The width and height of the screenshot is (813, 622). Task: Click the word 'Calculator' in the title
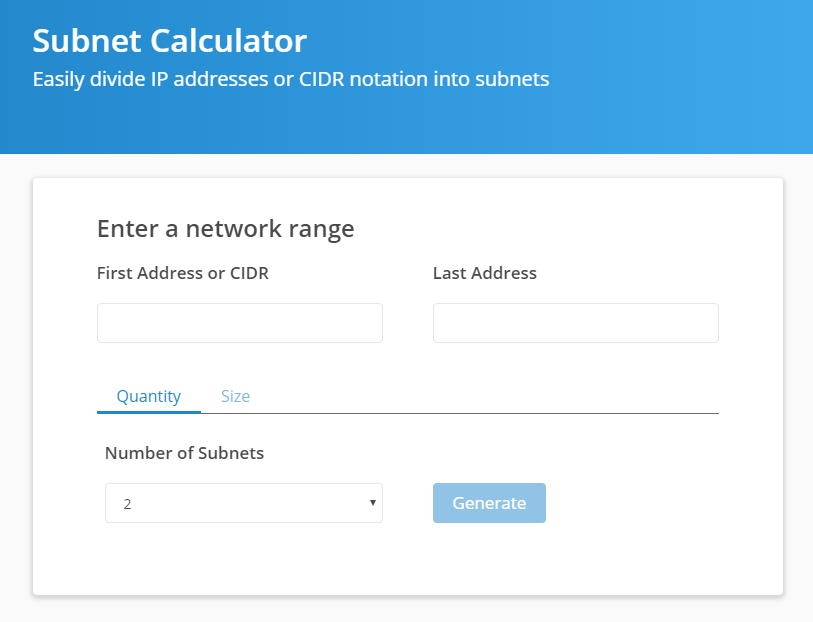click(229, 40)
